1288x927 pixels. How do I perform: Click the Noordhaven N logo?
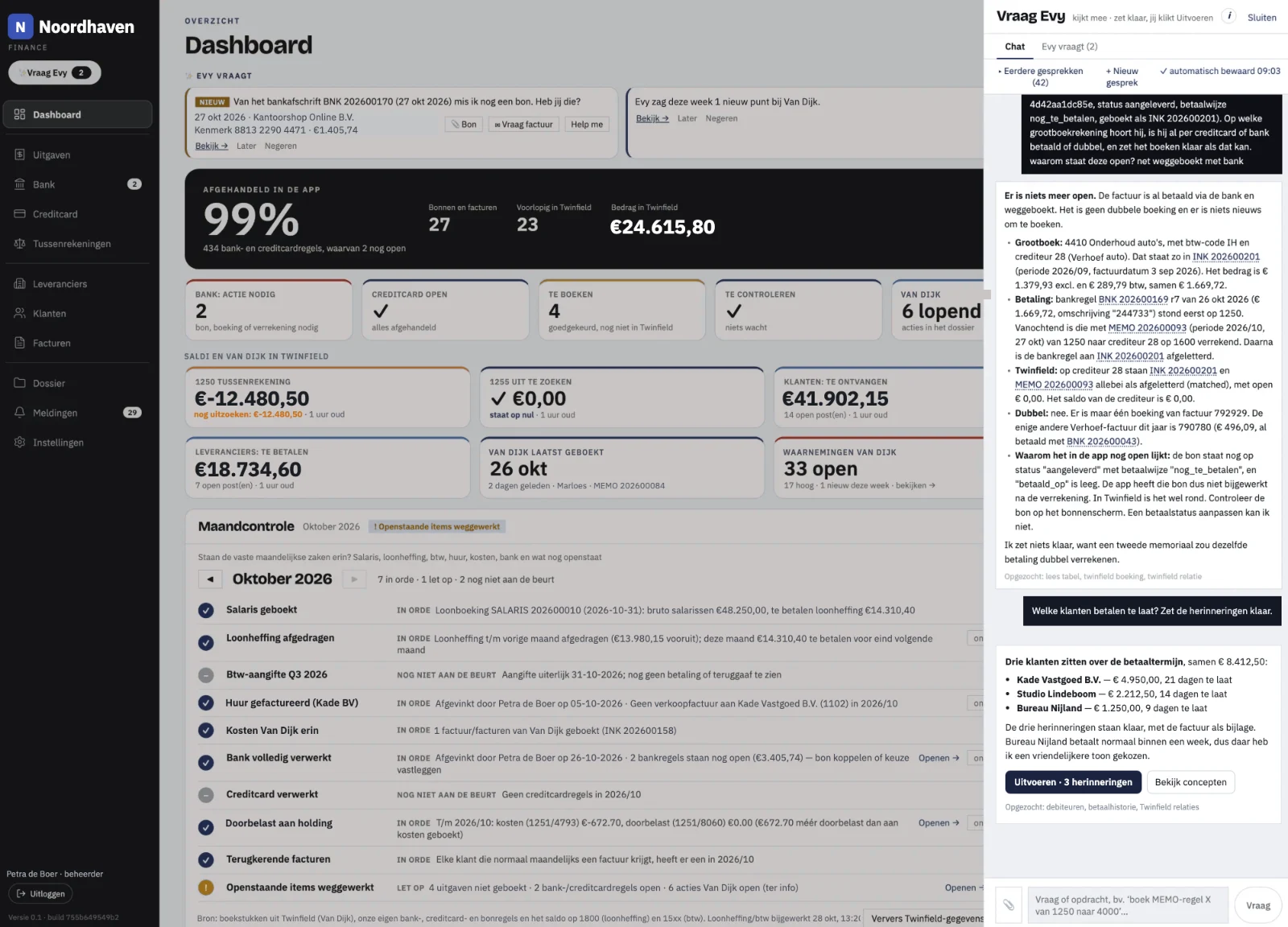(20, 27)
